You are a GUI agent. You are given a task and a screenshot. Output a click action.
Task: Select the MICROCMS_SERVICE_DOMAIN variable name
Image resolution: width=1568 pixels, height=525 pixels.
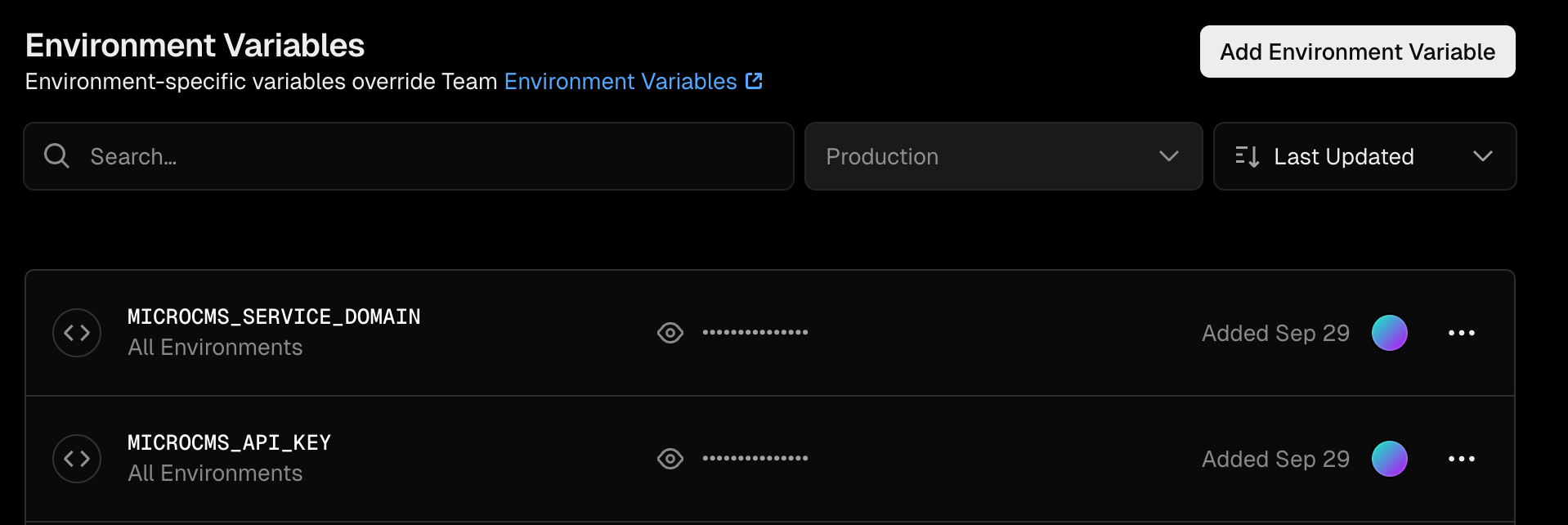click(x=274, y=316)
